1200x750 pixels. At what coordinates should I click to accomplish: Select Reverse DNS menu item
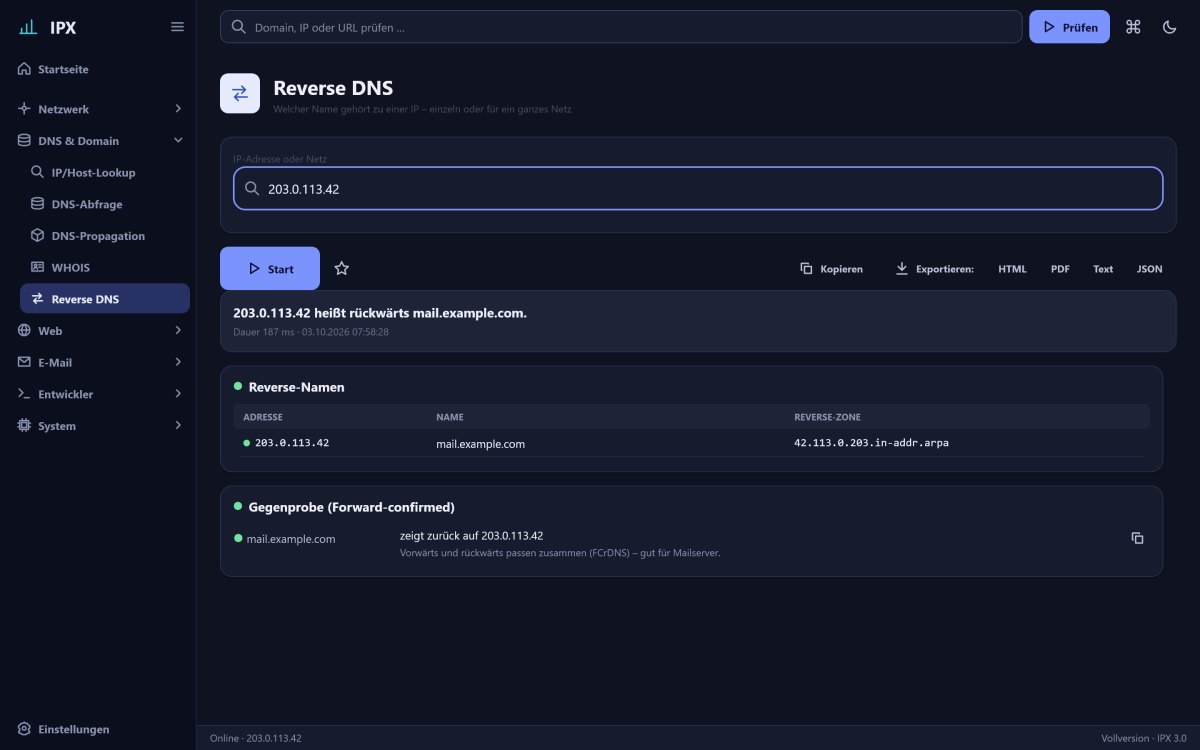pyautogui.click(x=105, y=299)
